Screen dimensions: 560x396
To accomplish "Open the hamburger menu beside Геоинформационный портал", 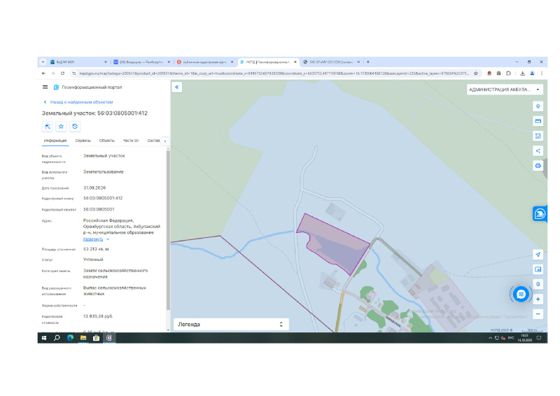I will (x=45, y=87).
